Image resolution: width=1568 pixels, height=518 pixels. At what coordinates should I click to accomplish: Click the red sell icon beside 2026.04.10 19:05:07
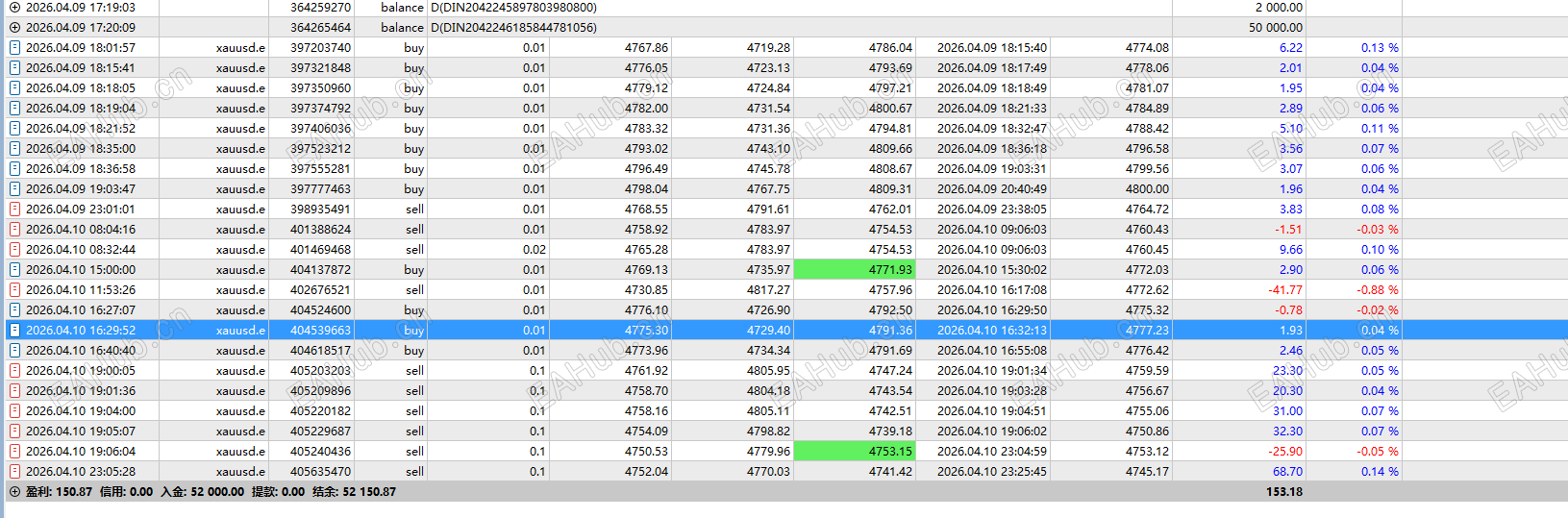coord(14,431)
